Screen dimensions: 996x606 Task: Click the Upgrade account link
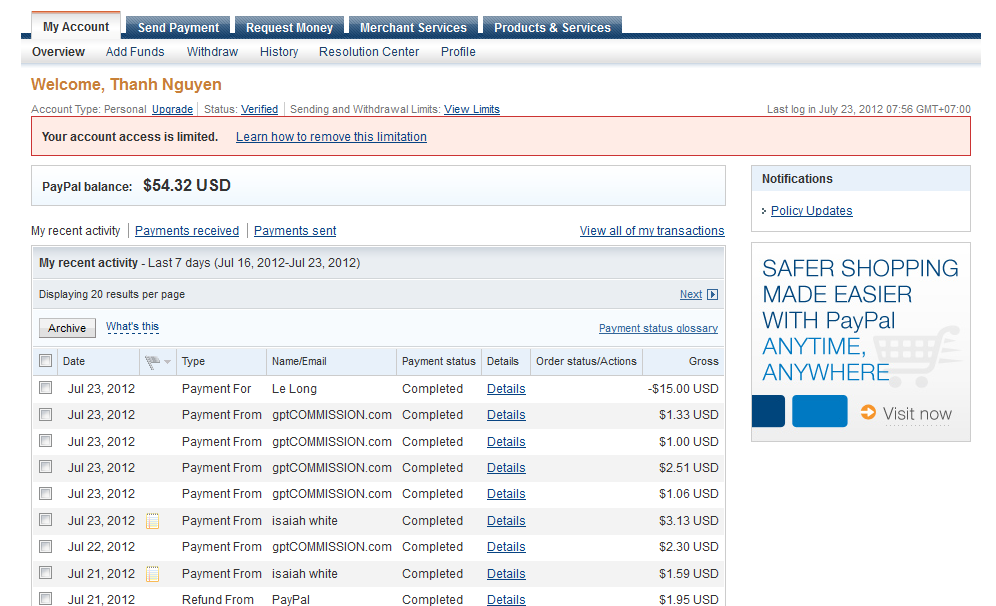pyautogui.click(x=172, y=109)
